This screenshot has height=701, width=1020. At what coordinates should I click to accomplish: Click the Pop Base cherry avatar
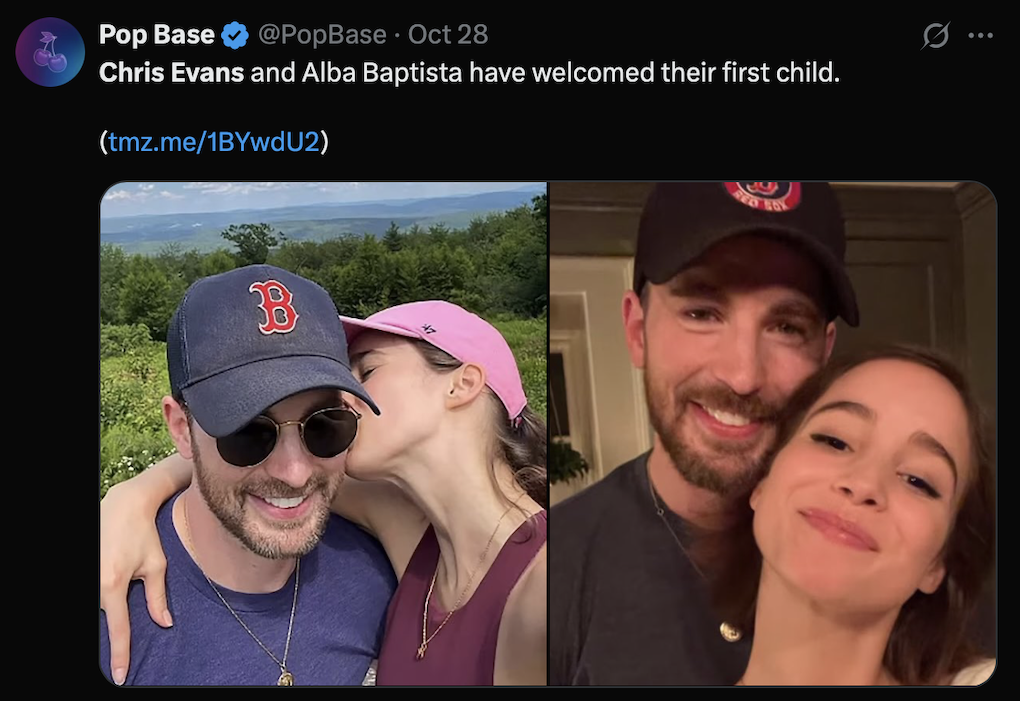coord(50,52)
